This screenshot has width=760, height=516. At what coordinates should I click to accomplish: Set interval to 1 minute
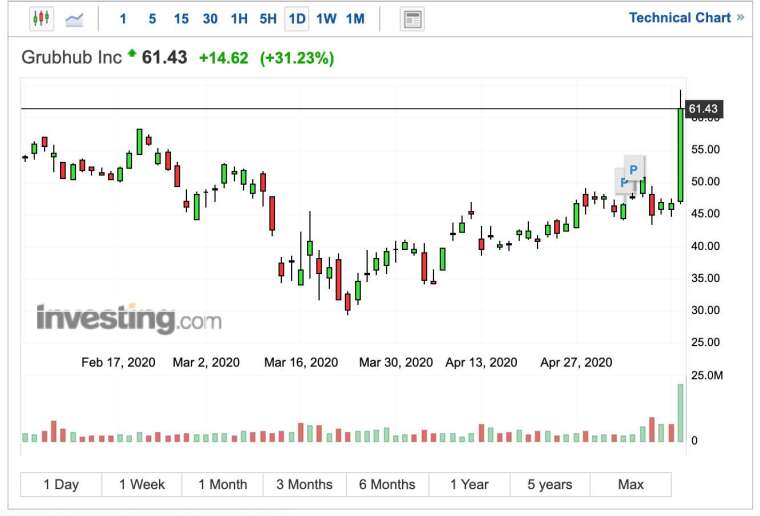(123, 19)
